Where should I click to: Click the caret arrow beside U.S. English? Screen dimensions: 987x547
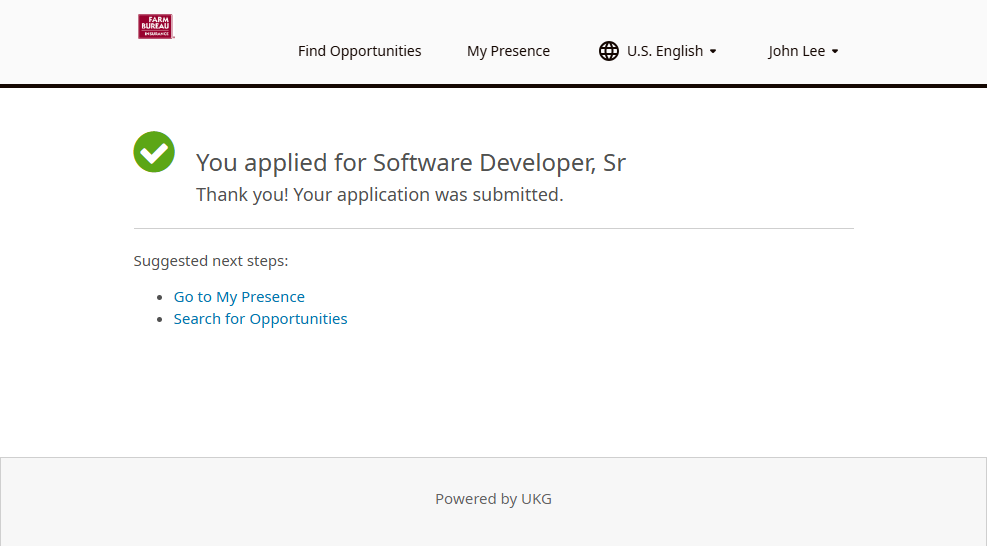pyautogui.click(x=713, y=52)
